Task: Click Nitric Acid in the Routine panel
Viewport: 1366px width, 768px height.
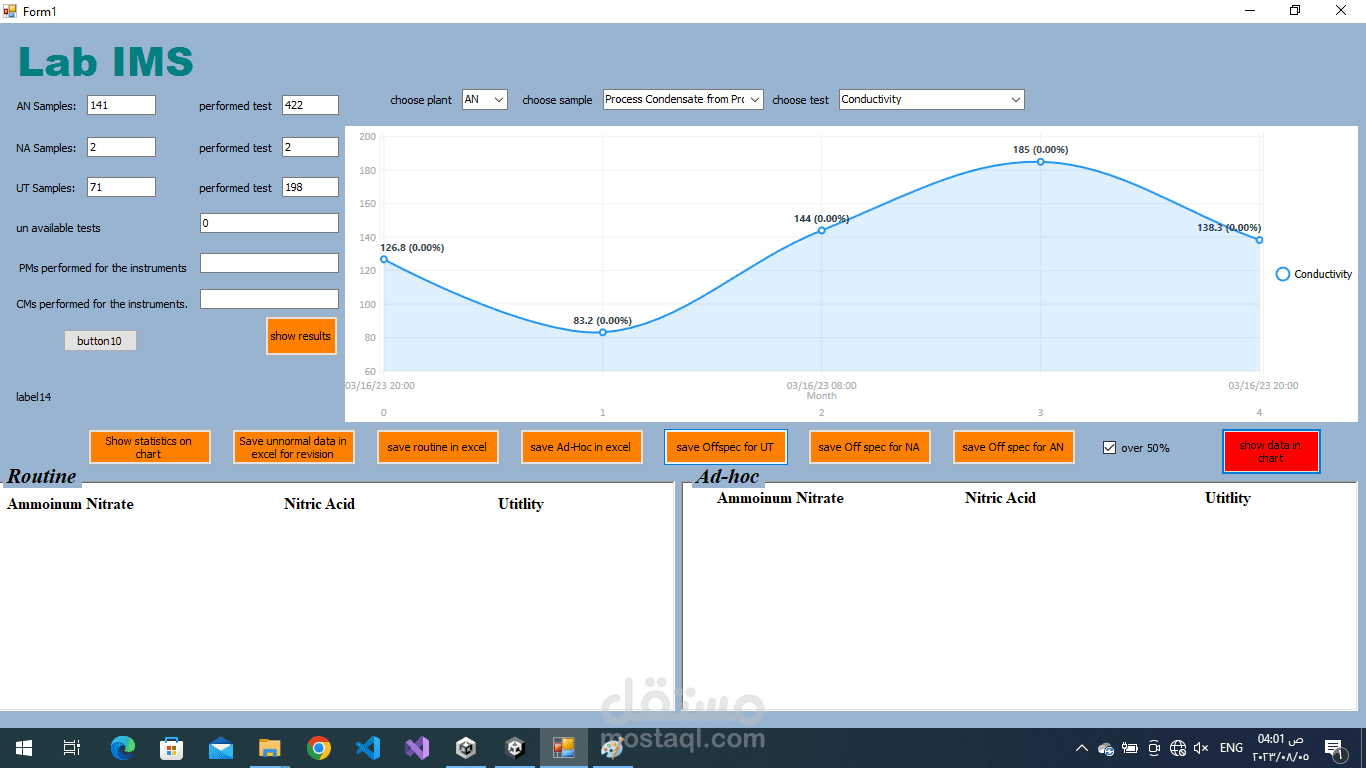Action: tap(319, 504)
